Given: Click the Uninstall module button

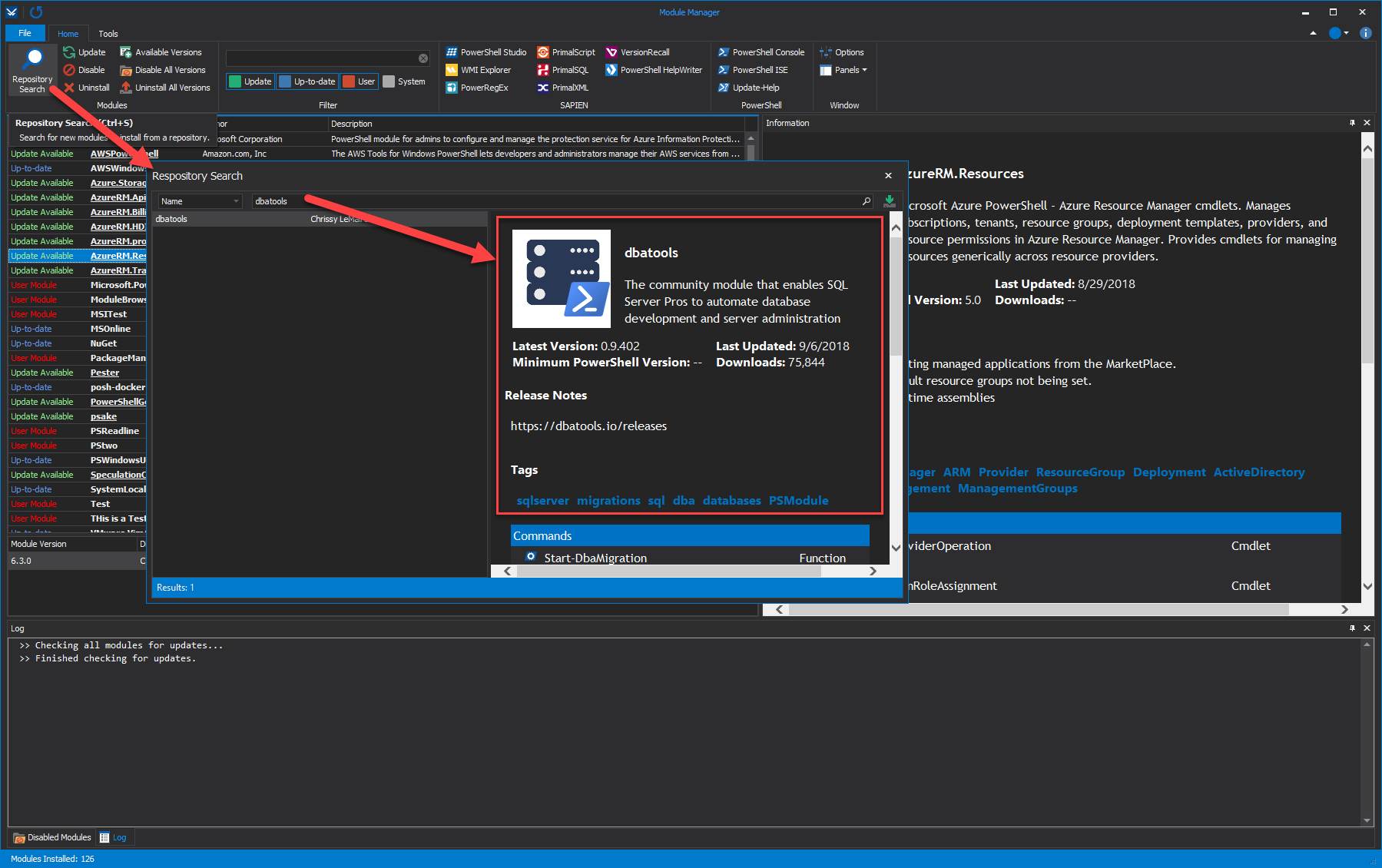Looking at the screenshot, I should pos(86,88).
